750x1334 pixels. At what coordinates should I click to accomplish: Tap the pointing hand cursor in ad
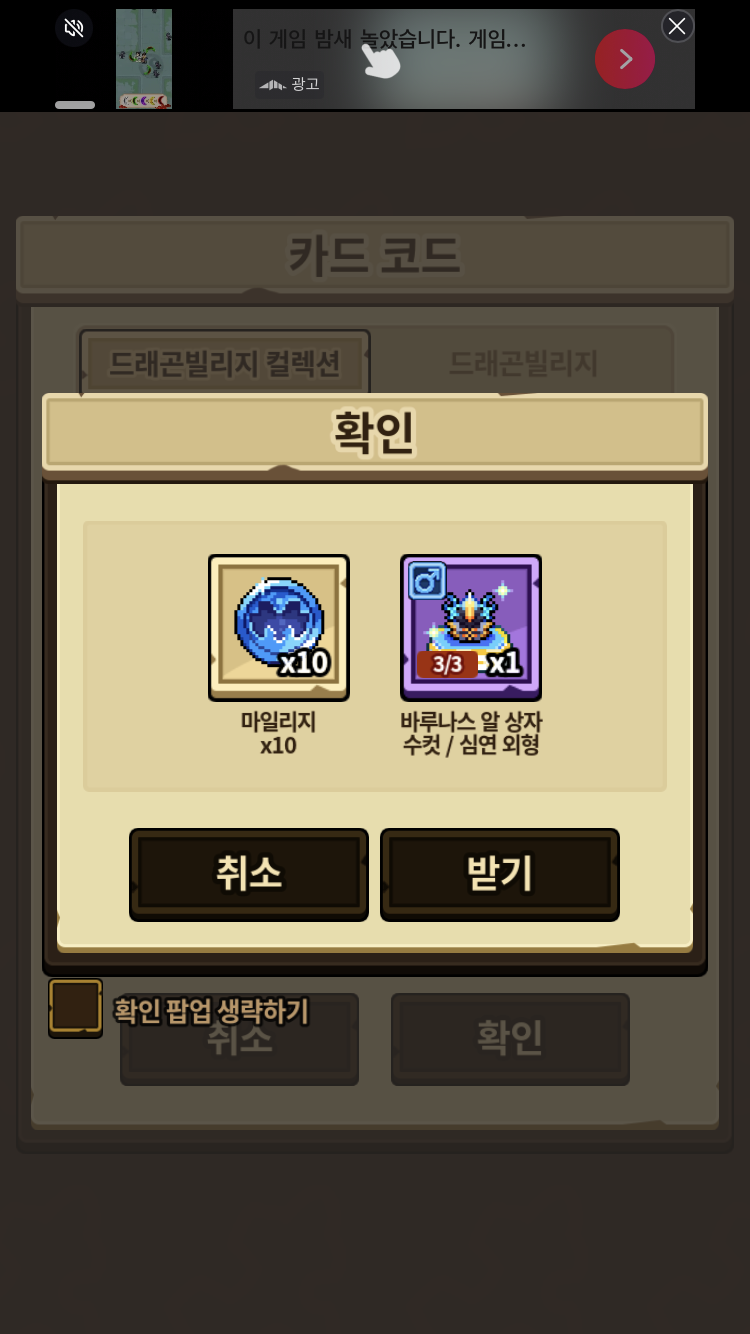point(380,58)
